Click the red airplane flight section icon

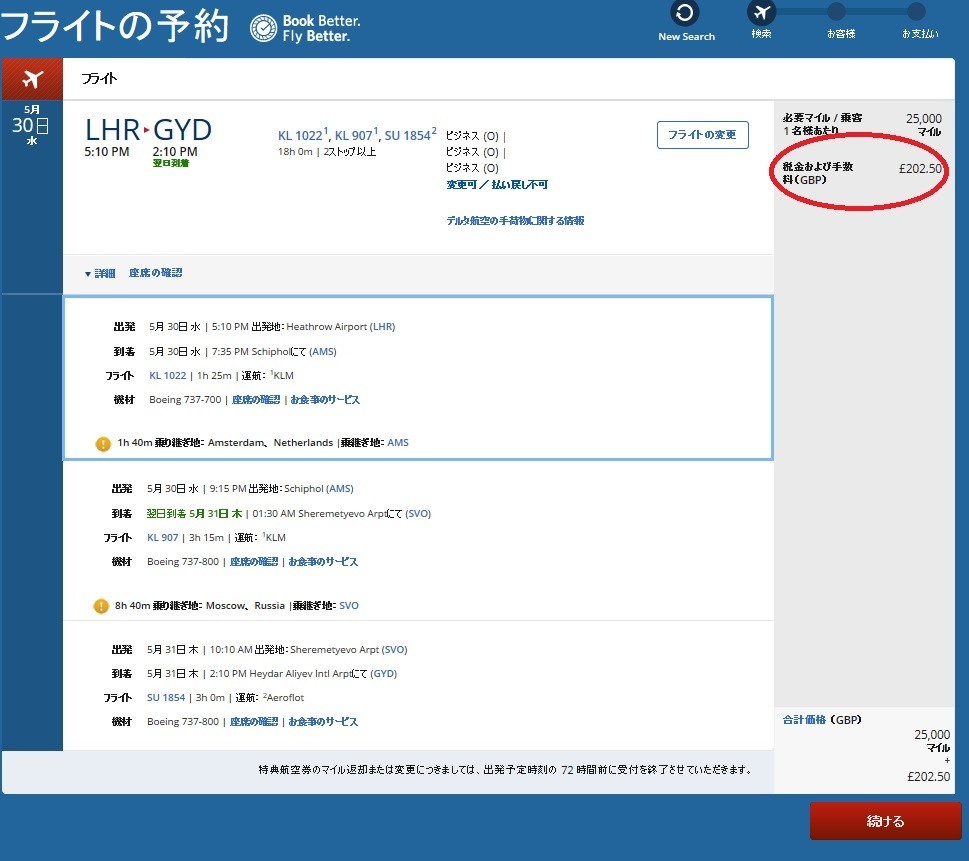32,79
